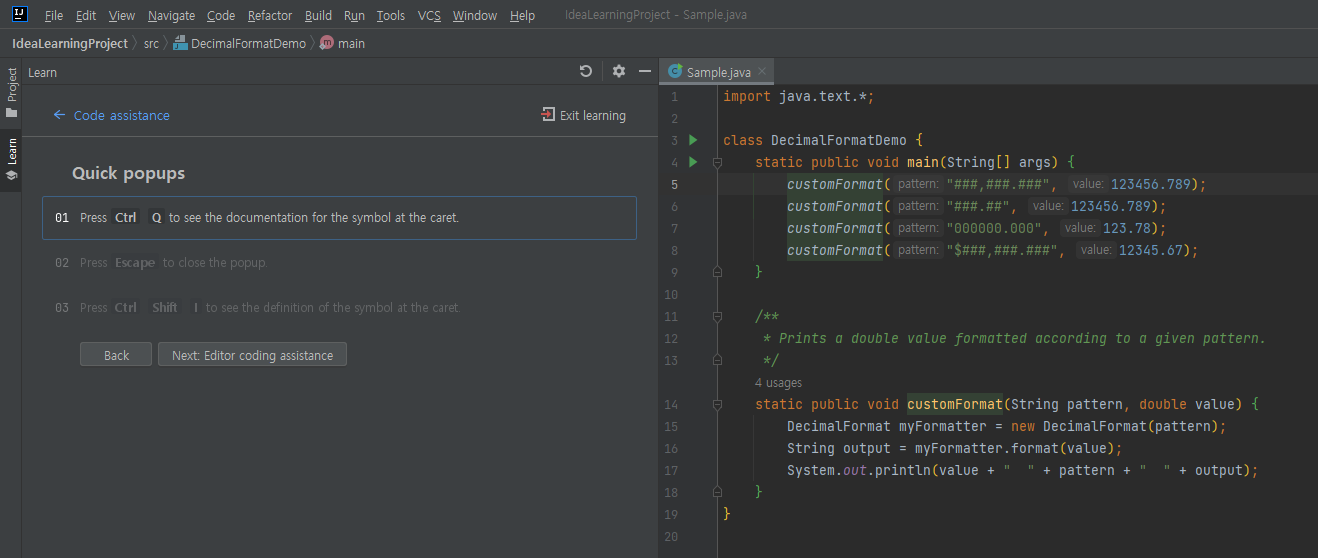Click the fold end marker at line 9
This screenshot has width=1318, height=558.
pos(717,272)
